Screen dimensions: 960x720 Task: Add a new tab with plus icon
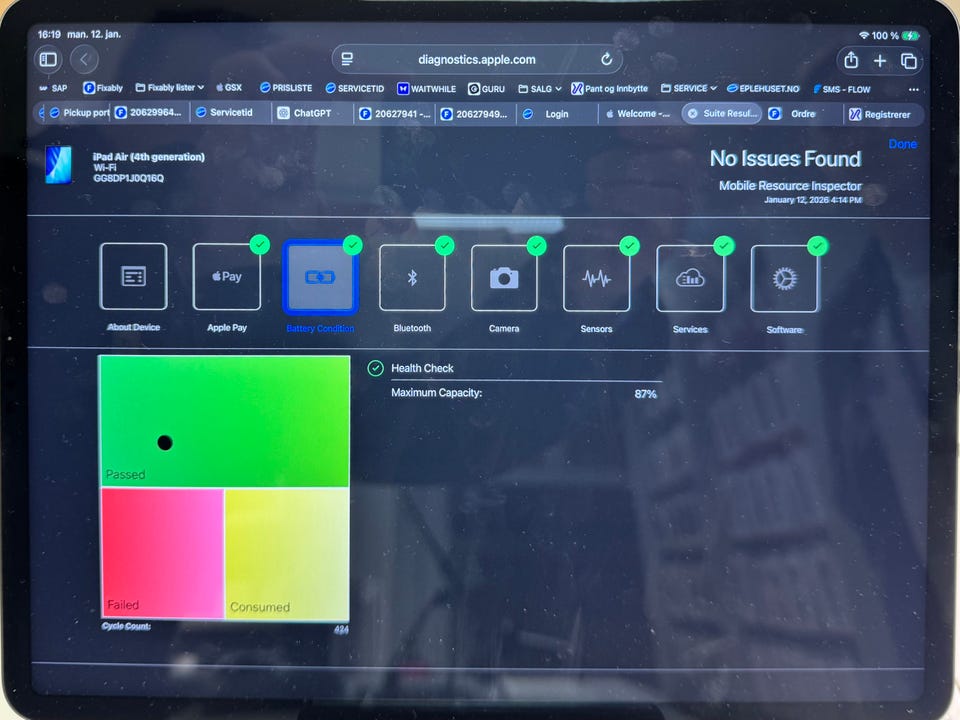[880, 61]
